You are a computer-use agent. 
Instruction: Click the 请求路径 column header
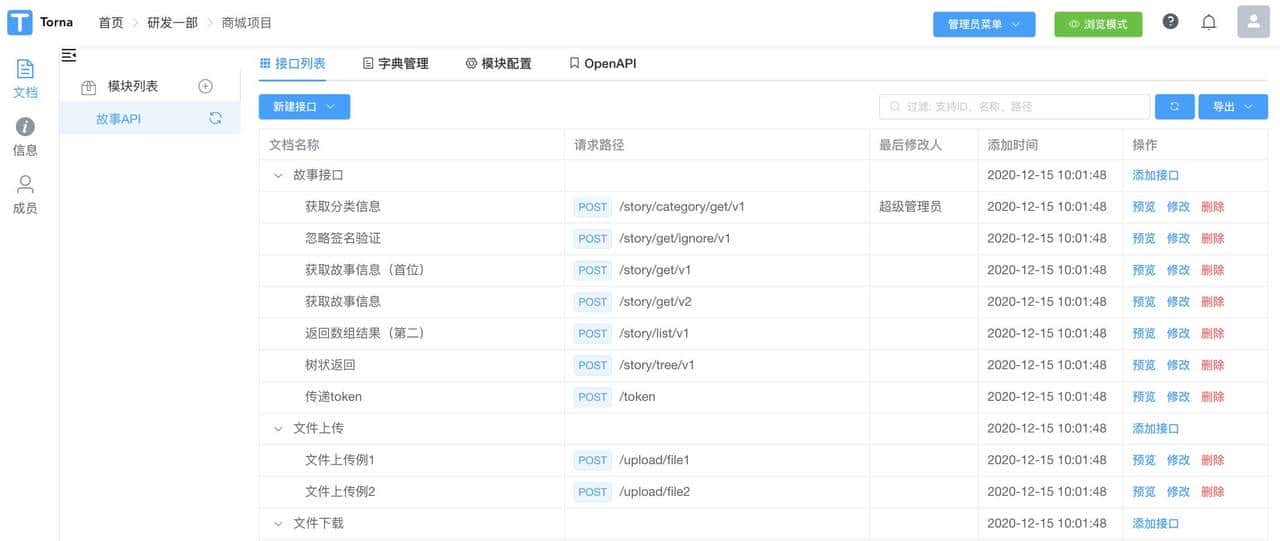tap(599, 145)
